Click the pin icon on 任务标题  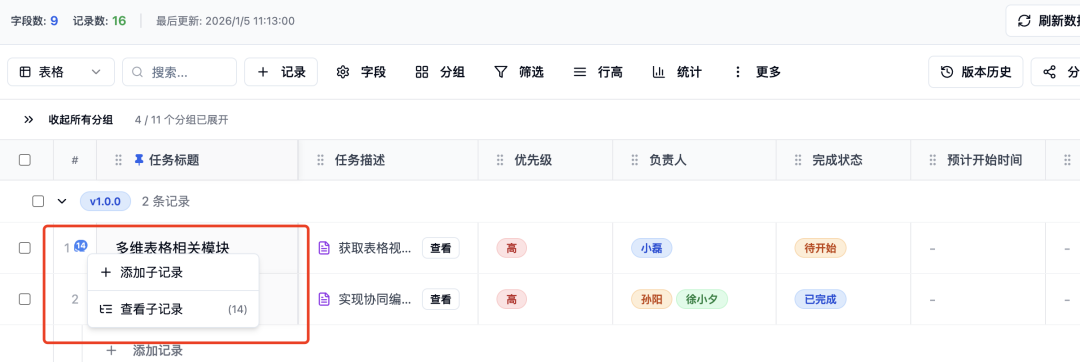tap(139, 160)
